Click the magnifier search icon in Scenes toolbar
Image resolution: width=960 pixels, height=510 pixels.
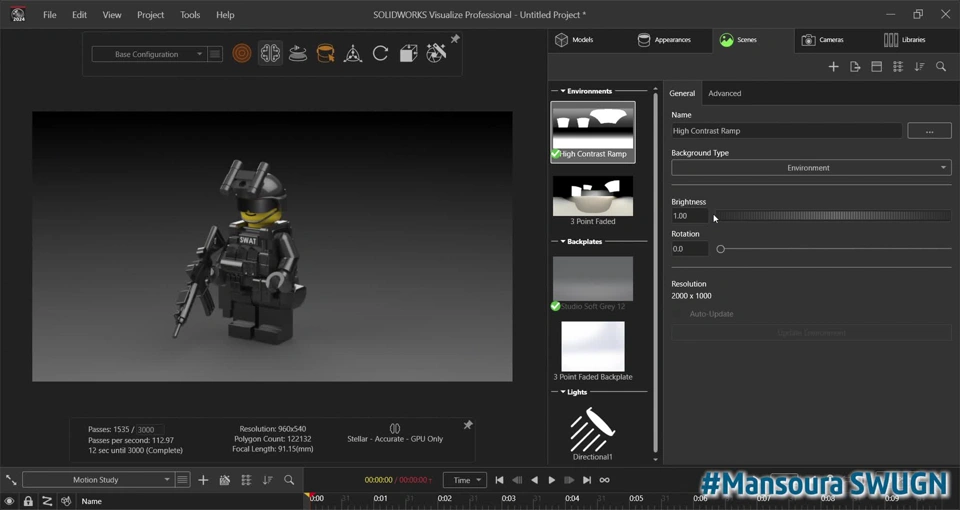click(941, 67)
